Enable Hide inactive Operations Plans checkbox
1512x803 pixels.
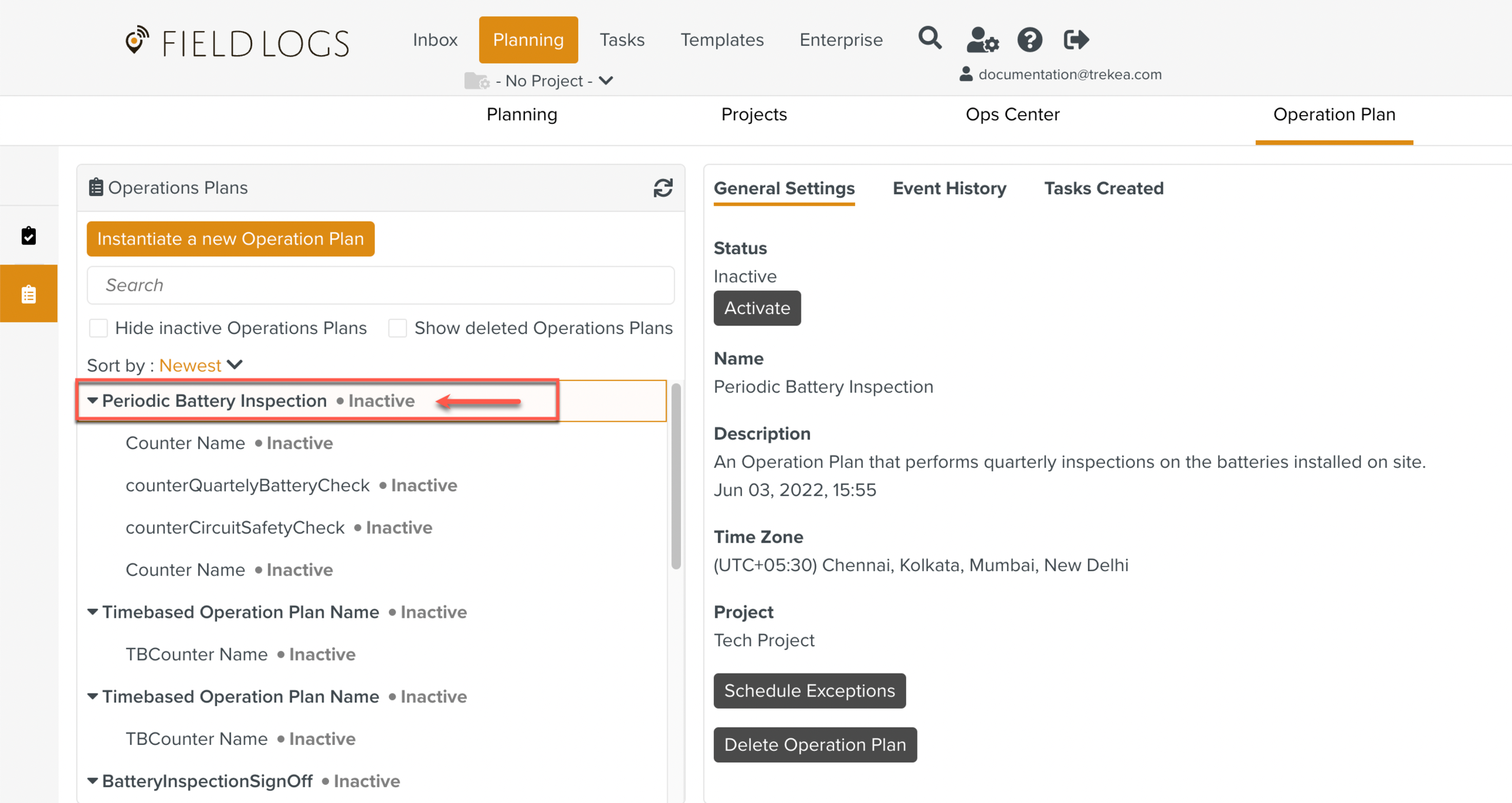99,328
